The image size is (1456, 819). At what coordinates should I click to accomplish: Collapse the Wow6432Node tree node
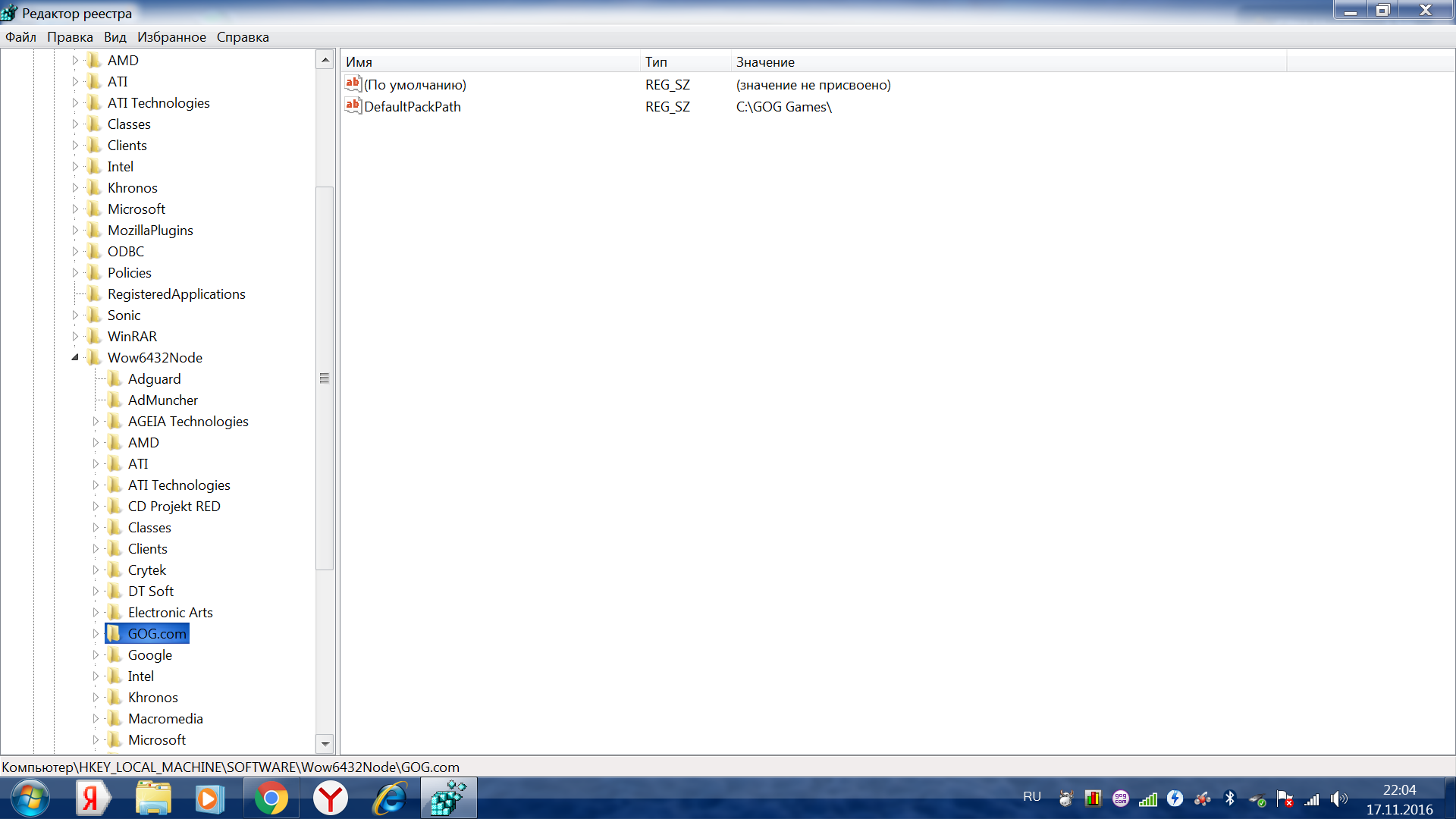point(75,357)
